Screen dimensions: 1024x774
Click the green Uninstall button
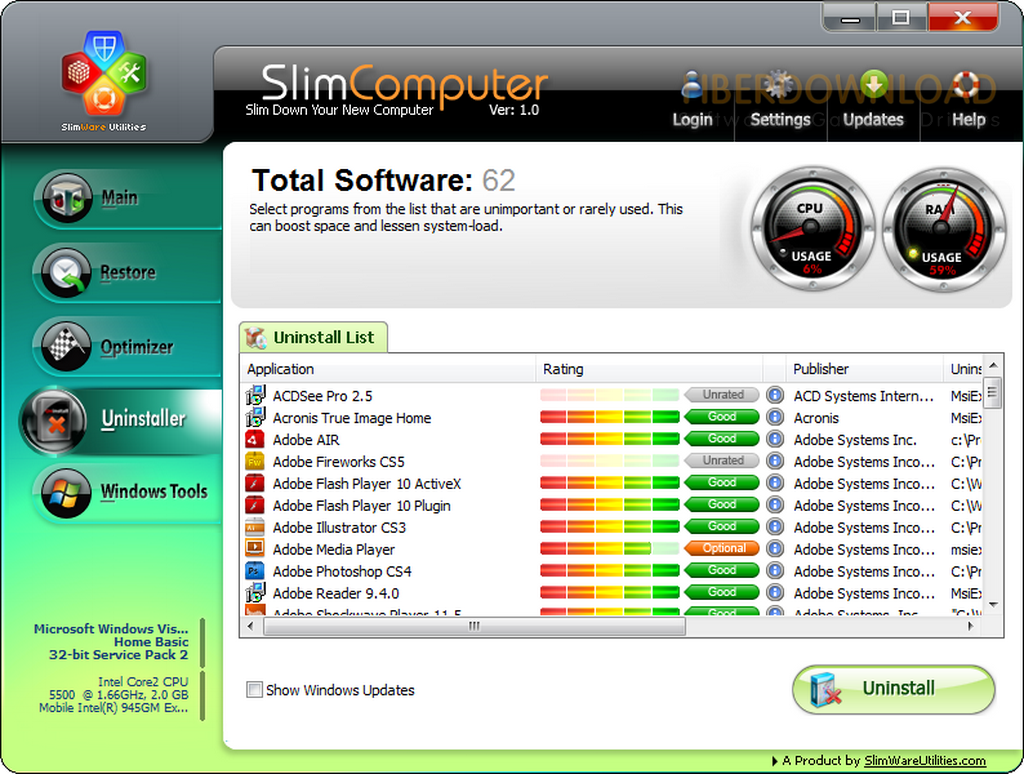tap(893, 689)
